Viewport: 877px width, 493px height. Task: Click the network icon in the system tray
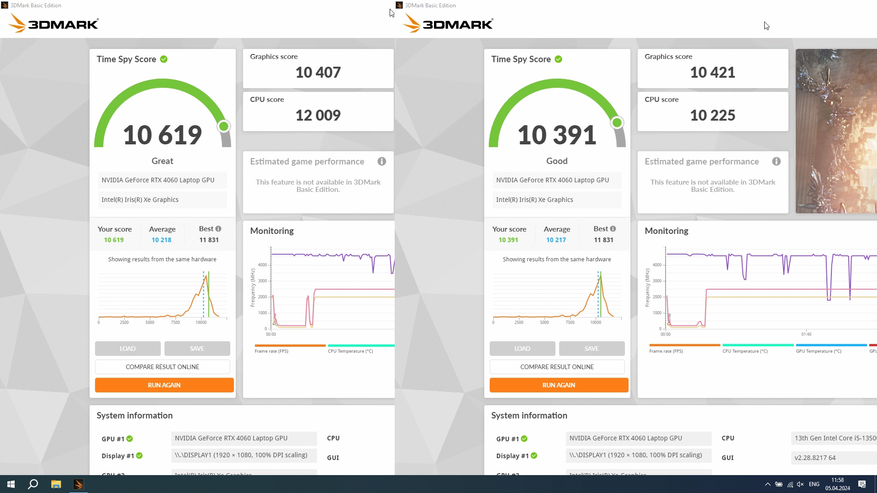point(790,485)
